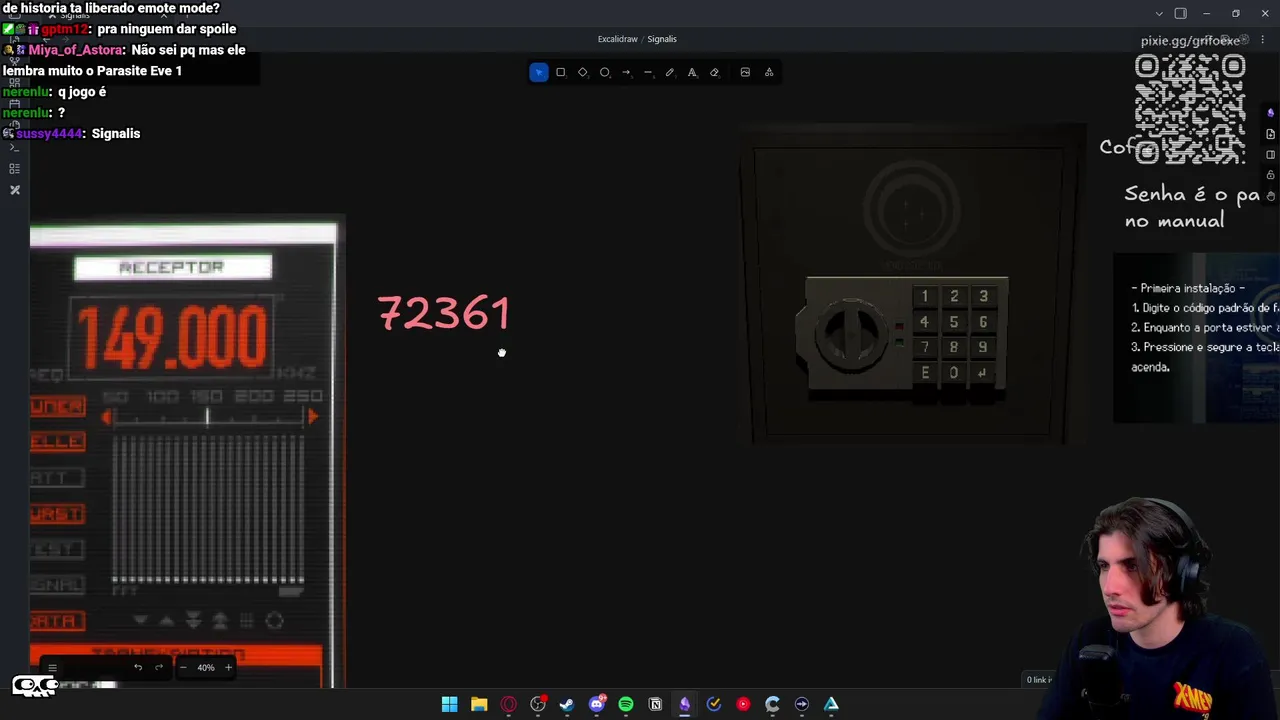Select the Line tool

tap(648, 72)
